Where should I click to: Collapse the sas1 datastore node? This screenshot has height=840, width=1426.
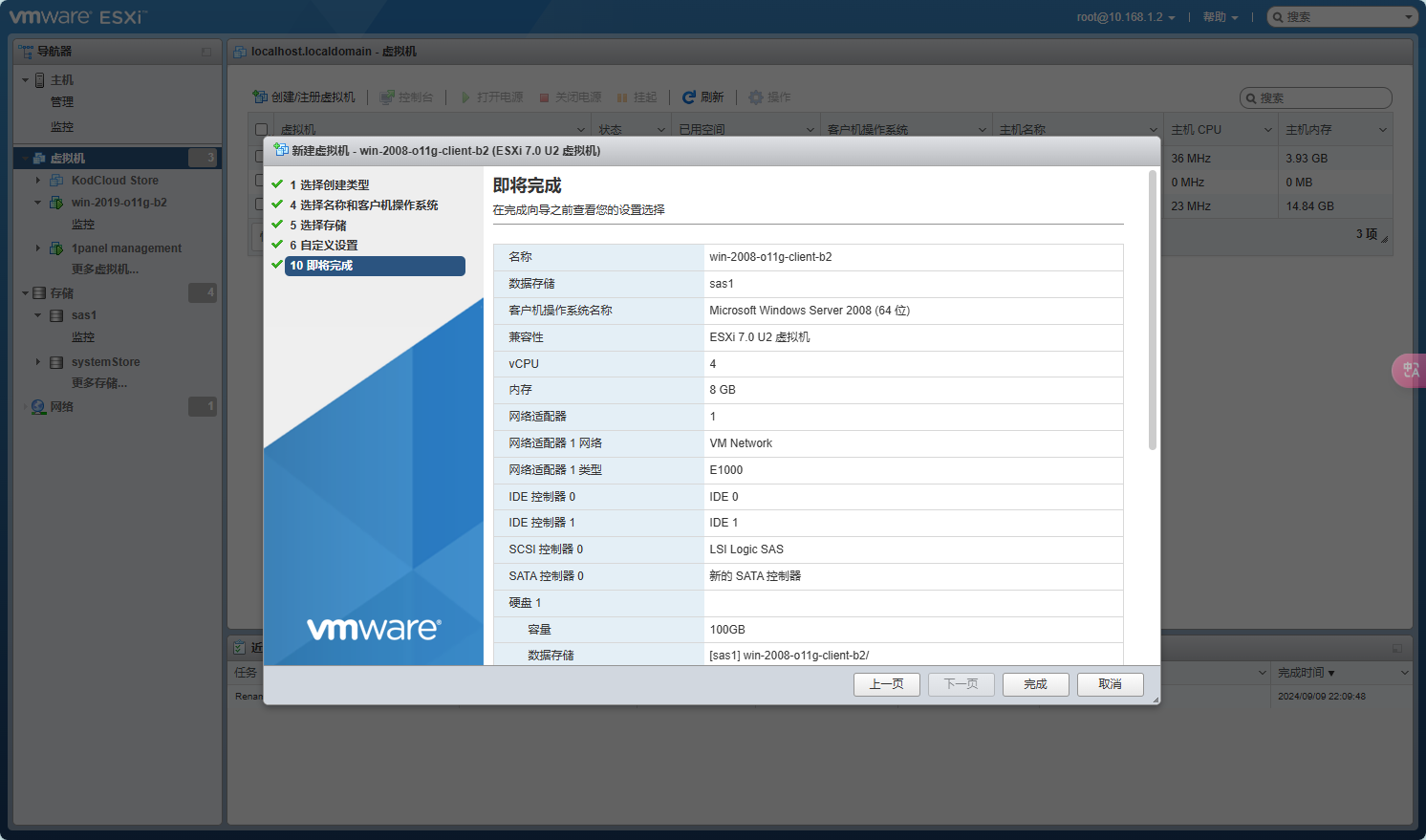pos(38,315)
